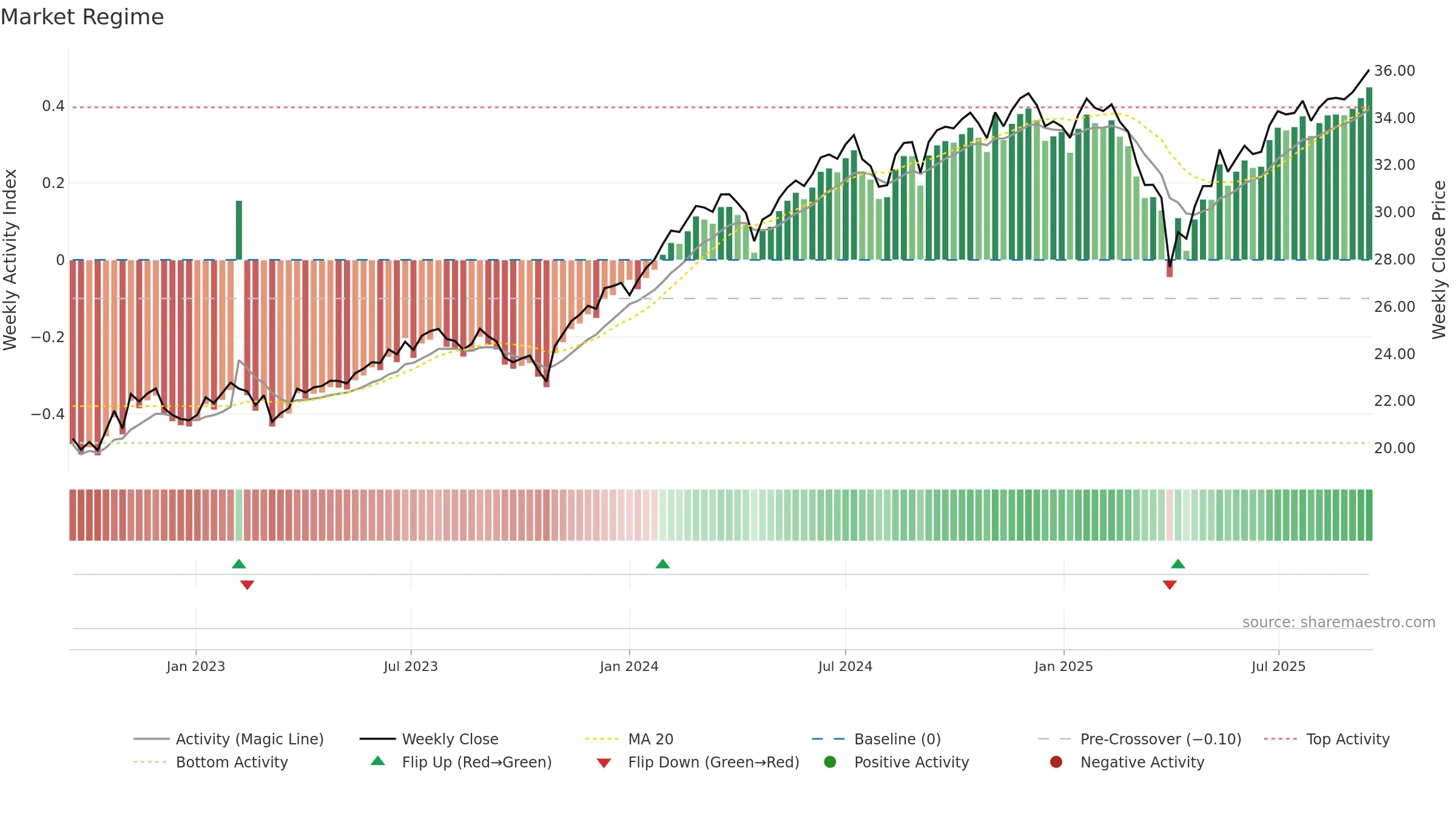This screenshot has width=1456, height=819.
Task: Click the 0.4 activity axis value
Action: [53, 106]
